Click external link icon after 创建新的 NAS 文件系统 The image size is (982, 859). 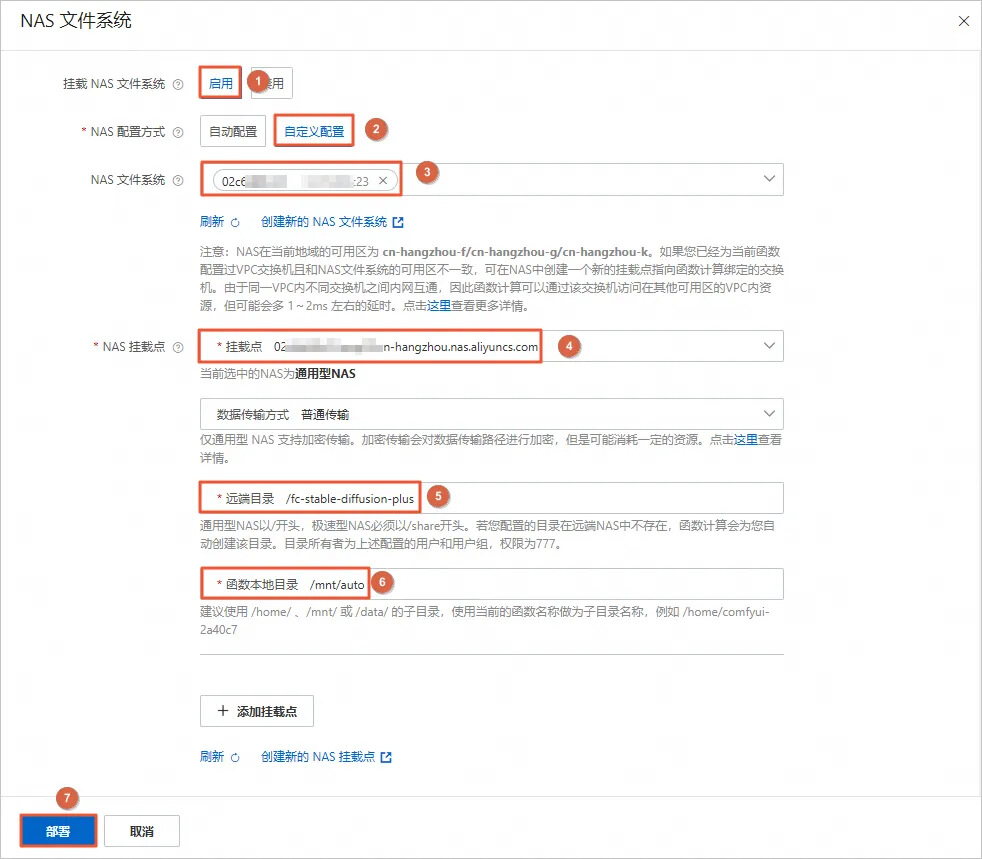pos(398,222)
